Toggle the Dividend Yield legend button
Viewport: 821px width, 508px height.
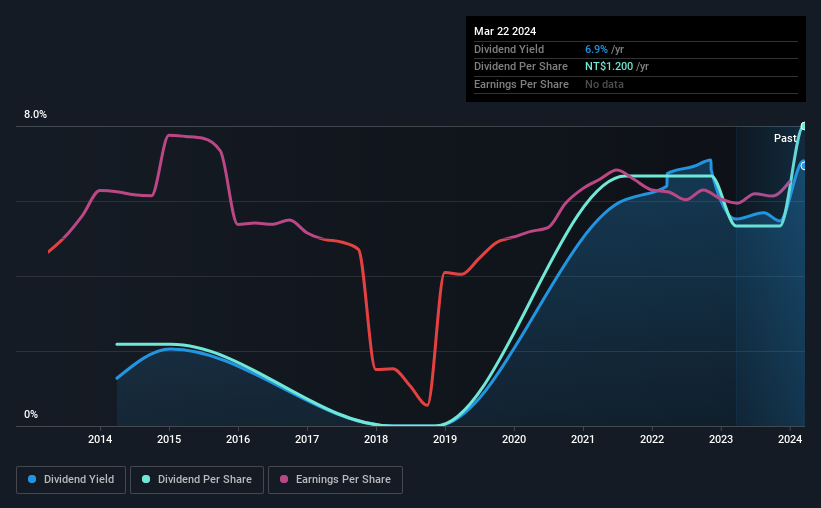click(x=71, y=479)
